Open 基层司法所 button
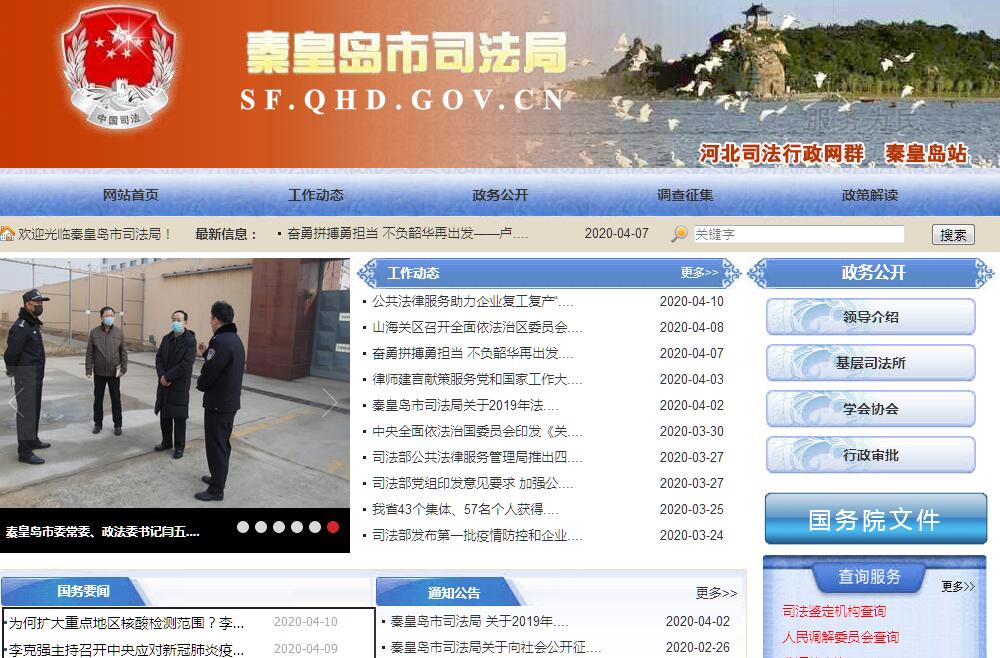The height and width of the screenshot is (658, 1000). tap(871, 363)
